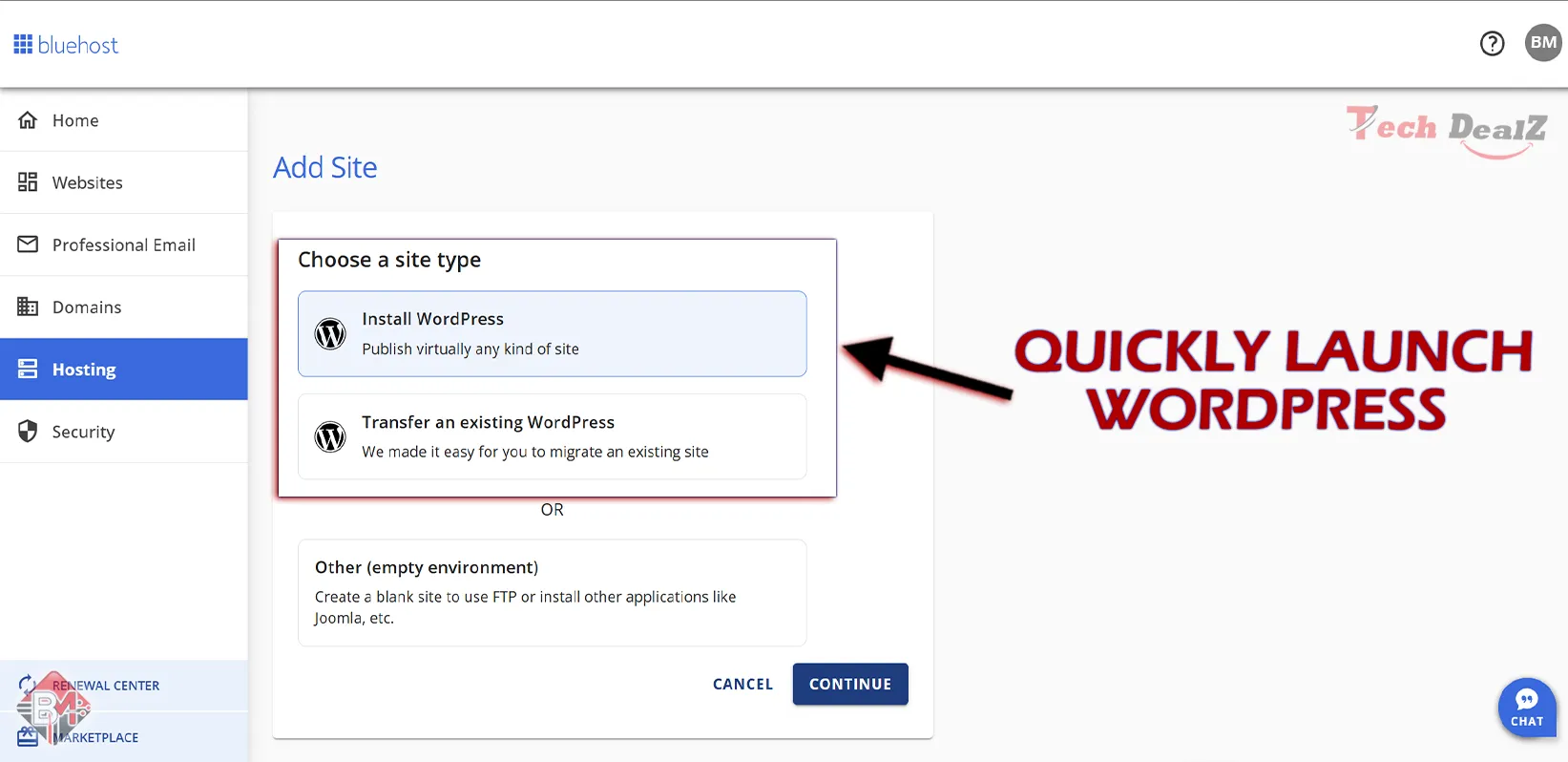Screen dimensions: 1568x762
Task: Open Professional Email section
Action: [x=124, y=244]
